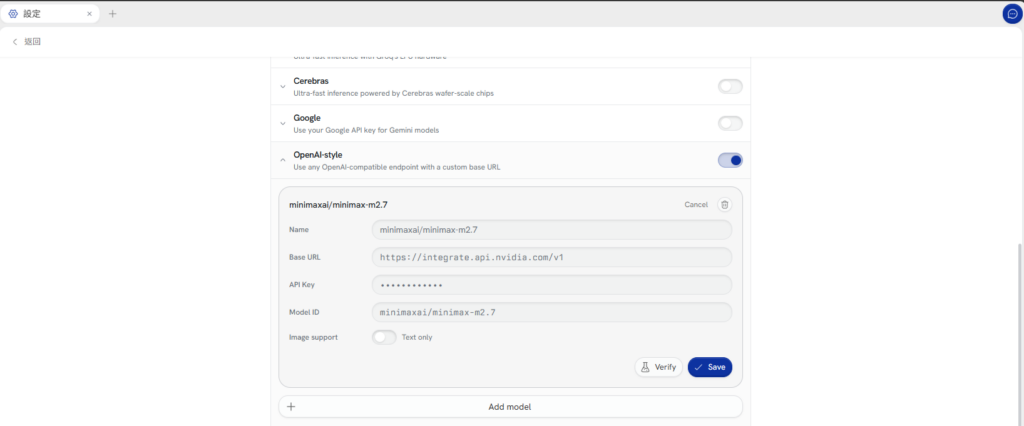
Task: Delete model with the trash icon
Action: tap(724, 205)
